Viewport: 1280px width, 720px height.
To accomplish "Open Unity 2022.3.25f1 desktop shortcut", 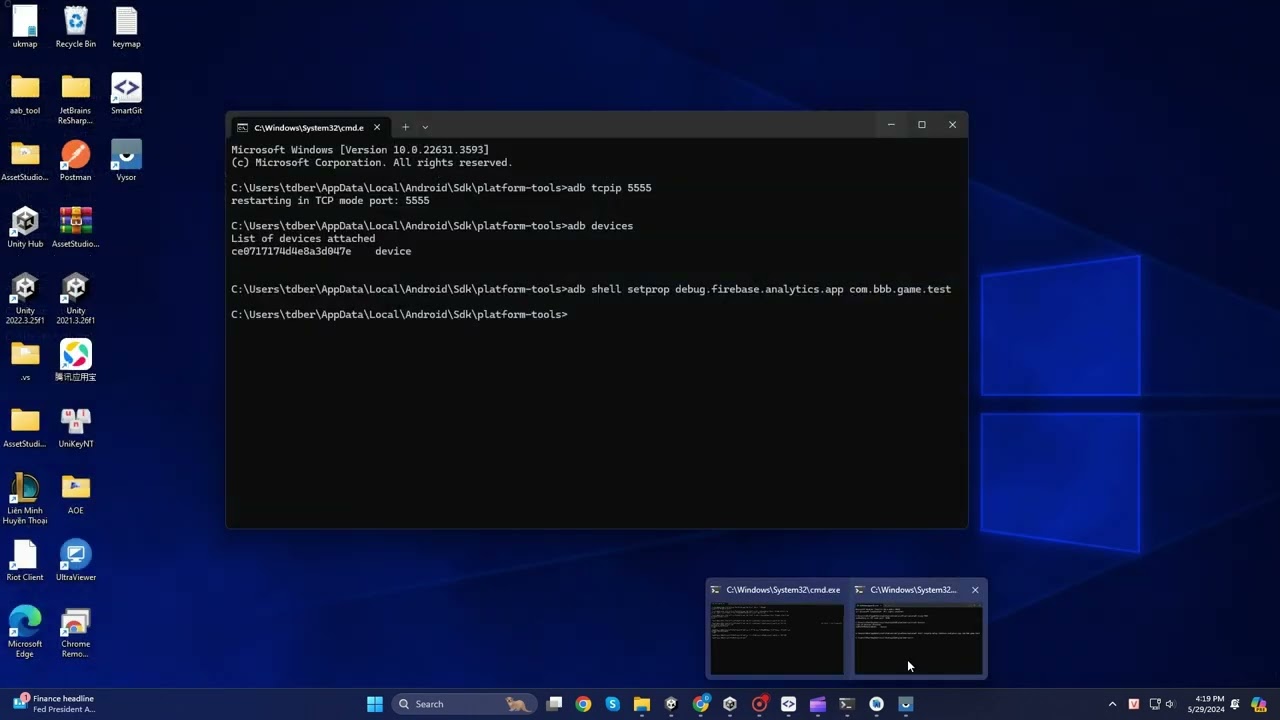I will click(25, 298).
